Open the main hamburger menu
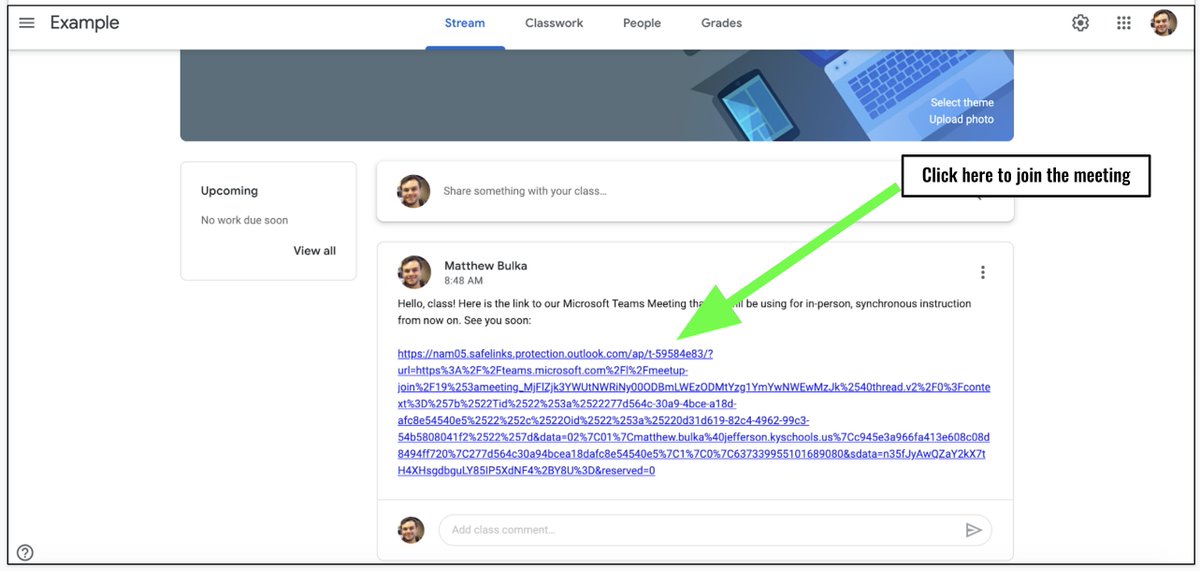Screen dimensions: 1200x571 click(27, 23)
